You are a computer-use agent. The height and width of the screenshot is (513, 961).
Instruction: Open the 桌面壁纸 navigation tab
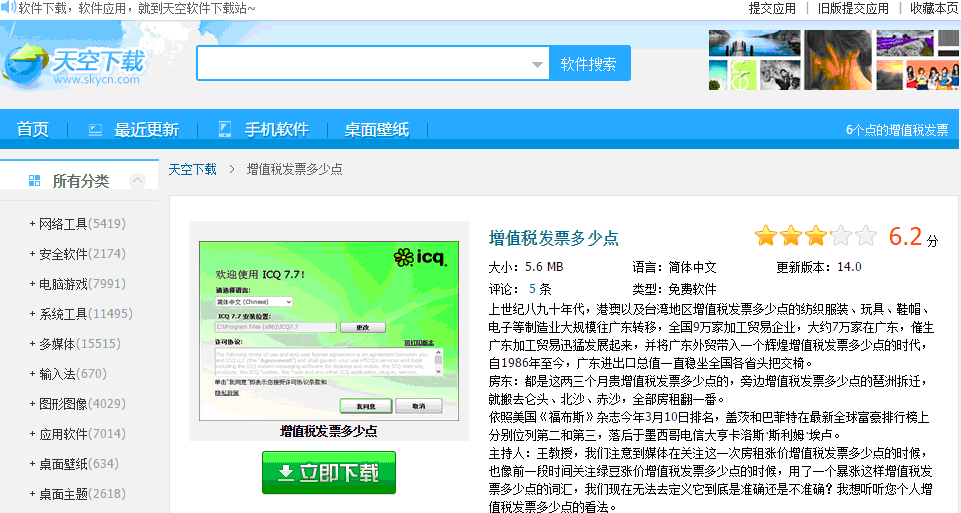[377, 130]
